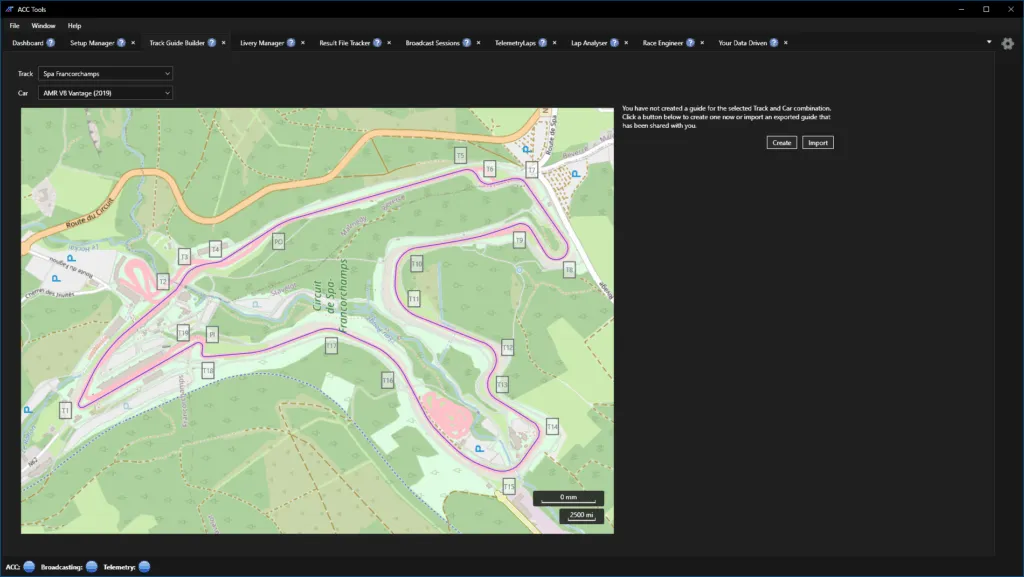Screen dimensions: 1024x577
Task: Switch to the Dashboard tab
Action: pyautogui.click(x=27, y=43)
